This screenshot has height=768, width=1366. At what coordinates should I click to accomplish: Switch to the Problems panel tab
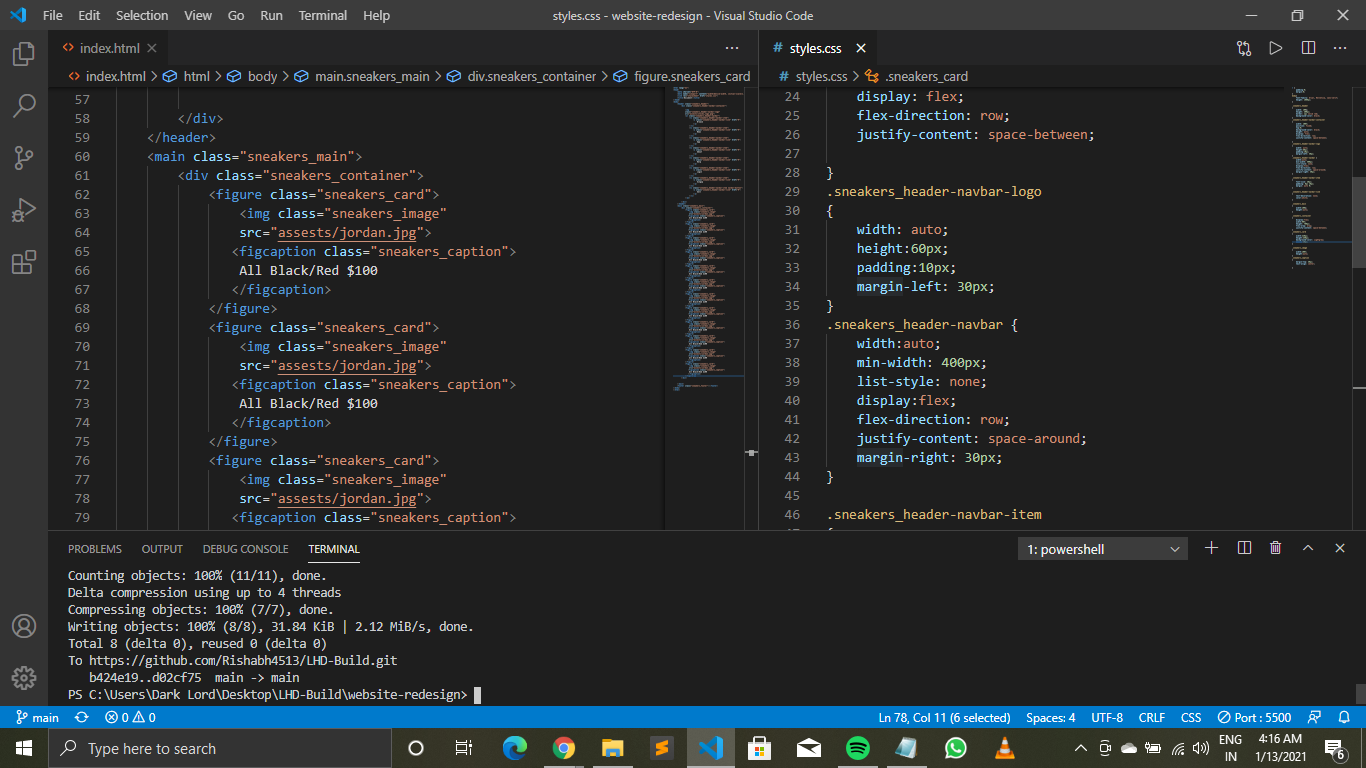95,549
